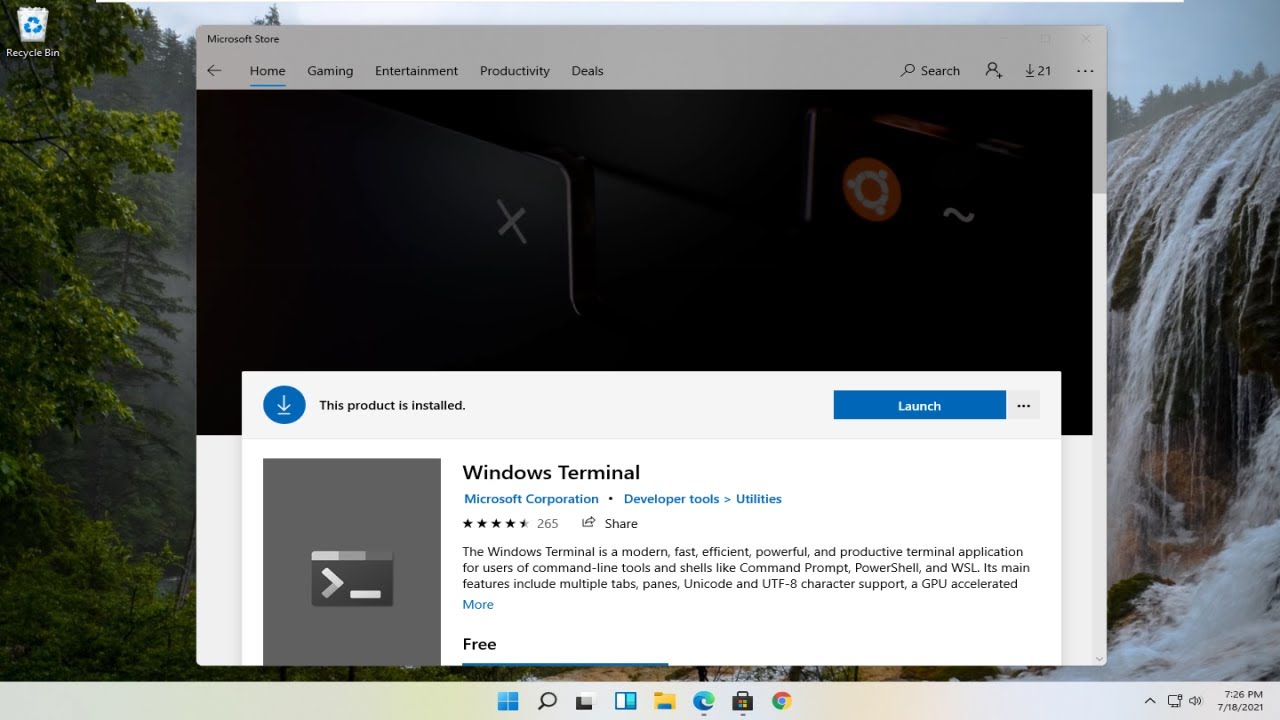Open the Utilities subcategory link
The height and width of the screenshot is (720, 1280).
pos(759,499)
